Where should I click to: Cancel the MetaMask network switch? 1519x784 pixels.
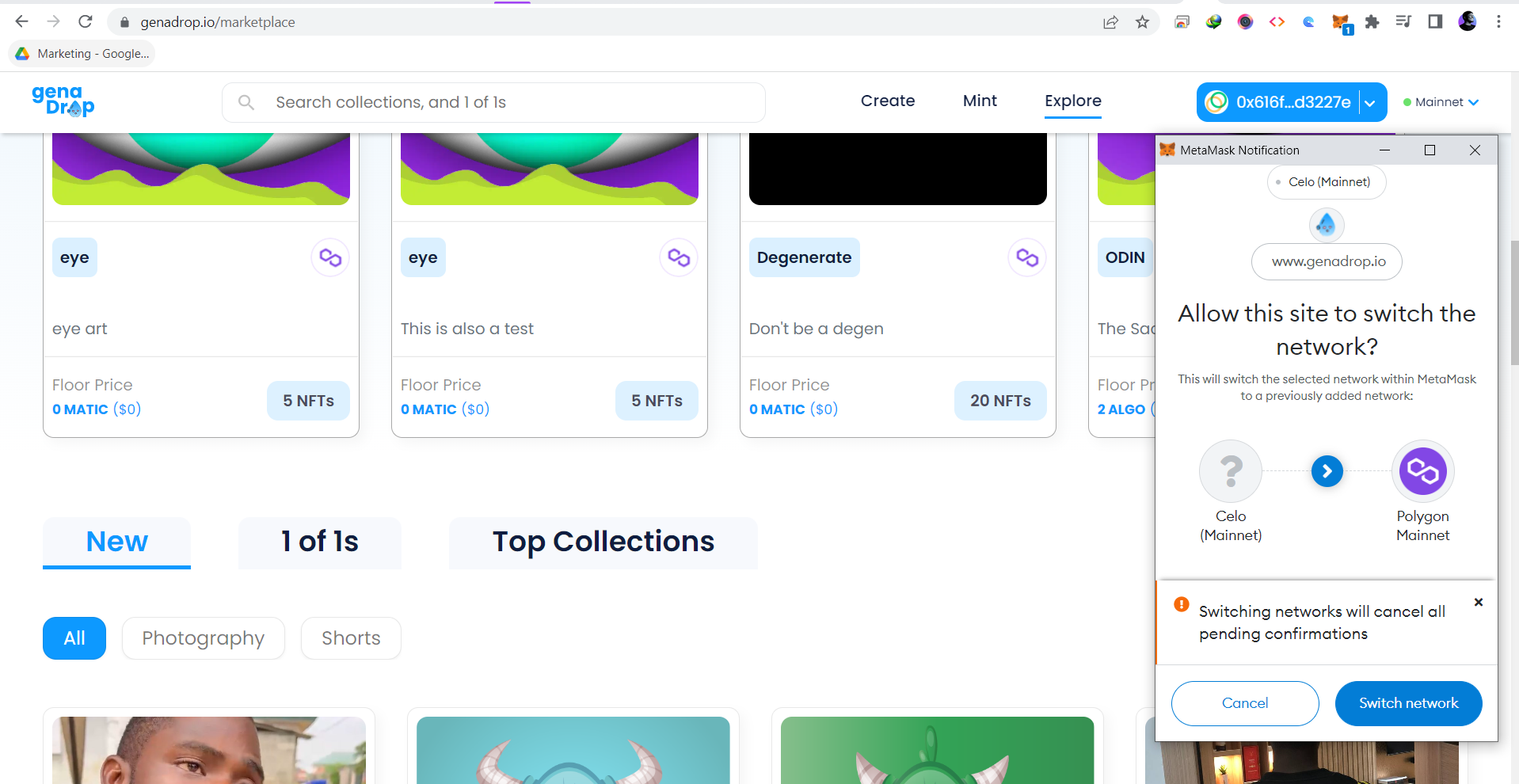1244,703
